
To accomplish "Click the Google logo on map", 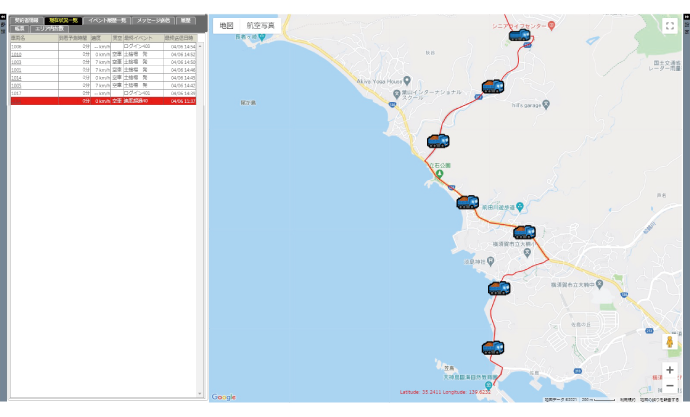I will tap(224, 397).
